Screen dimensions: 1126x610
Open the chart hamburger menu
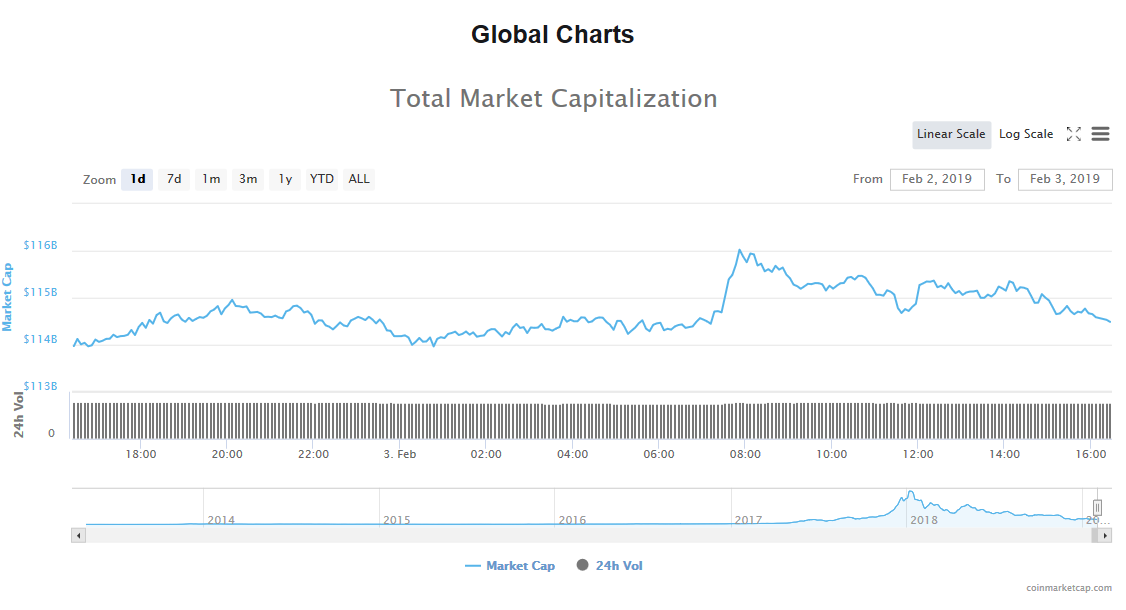click(1101, 134)
